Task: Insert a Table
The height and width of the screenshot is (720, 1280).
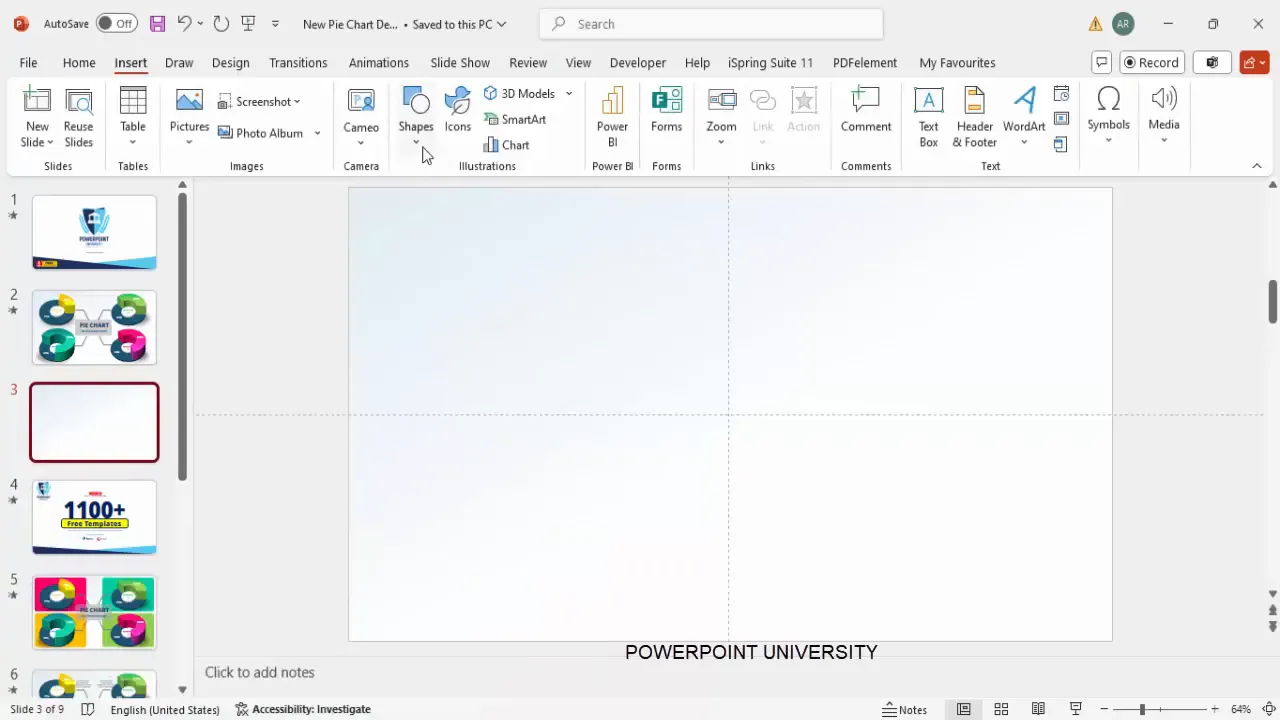Action: [x=133, y=117]
